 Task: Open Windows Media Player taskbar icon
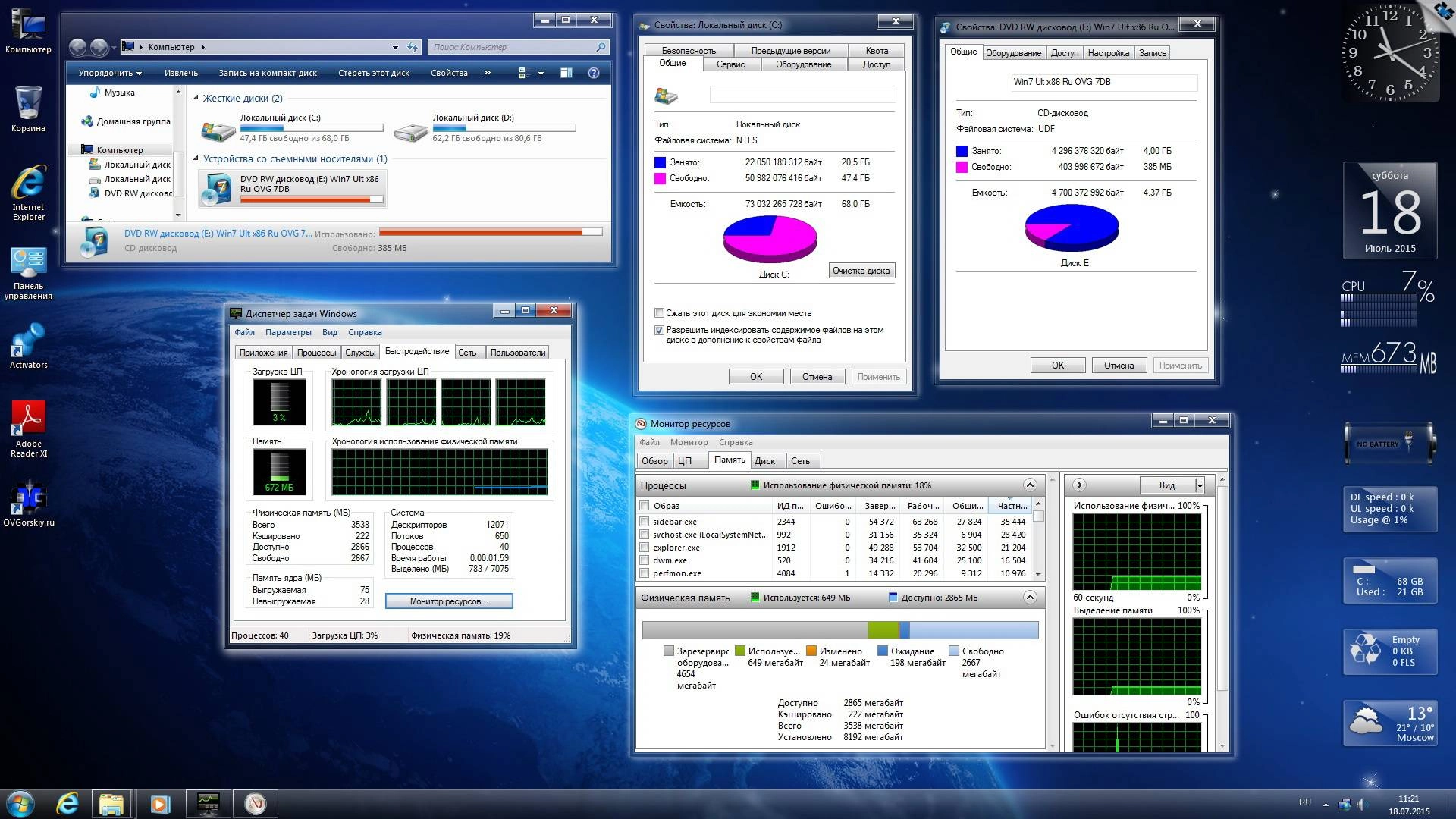(x=160, y=803)
